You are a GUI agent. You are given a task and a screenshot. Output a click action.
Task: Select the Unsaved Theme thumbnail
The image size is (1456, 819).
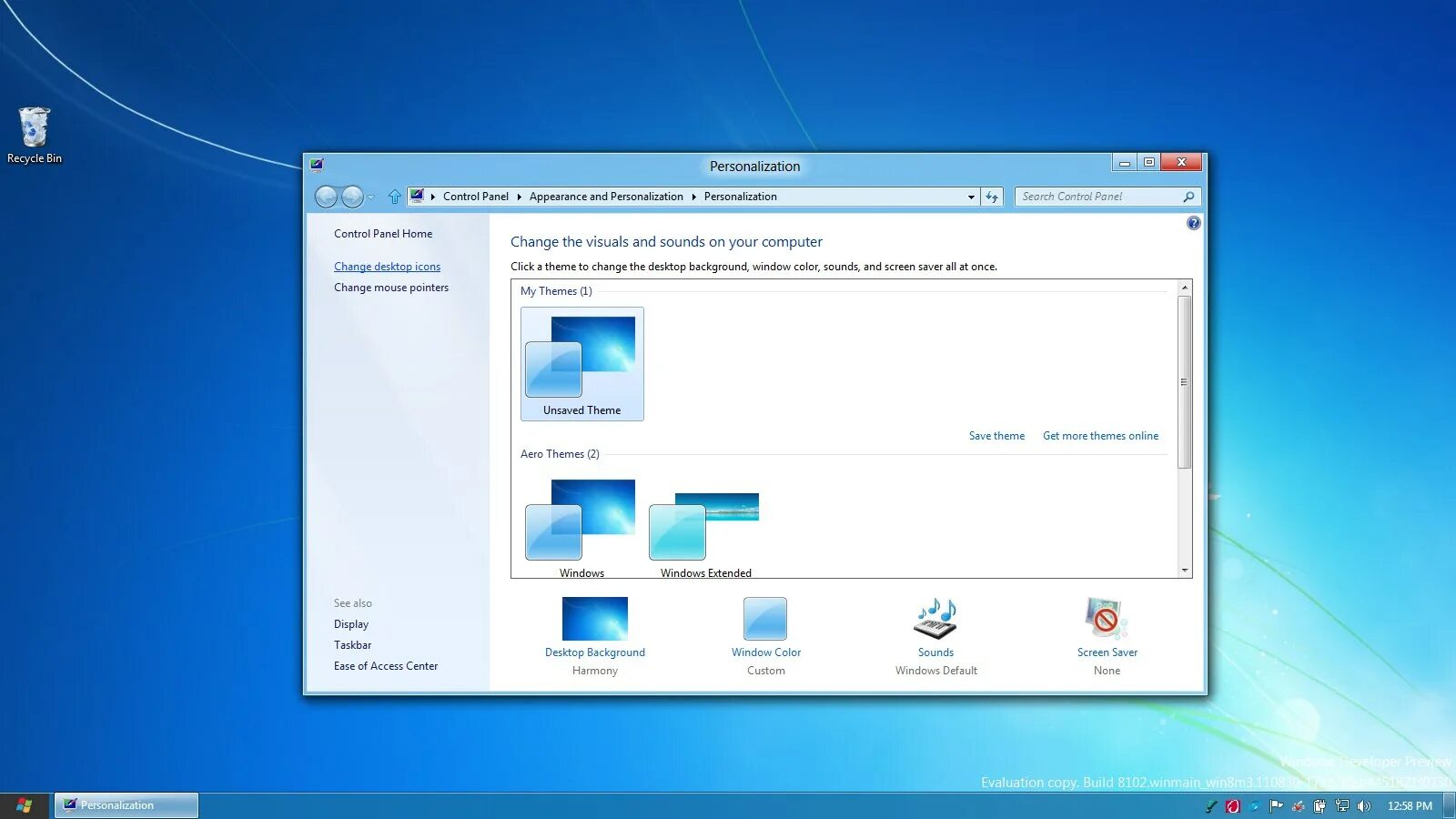582,364
